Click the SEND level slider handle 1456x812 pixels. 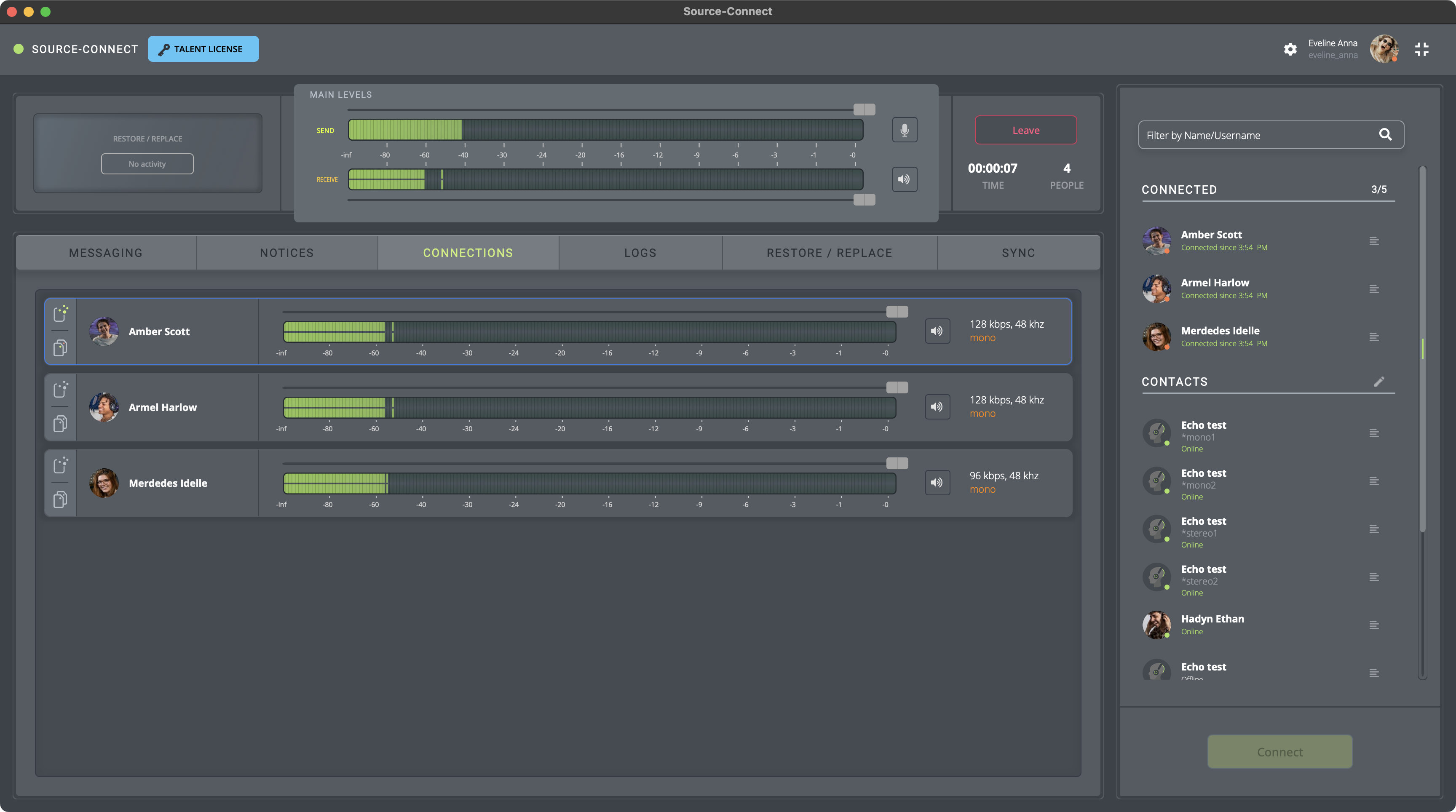864,109
